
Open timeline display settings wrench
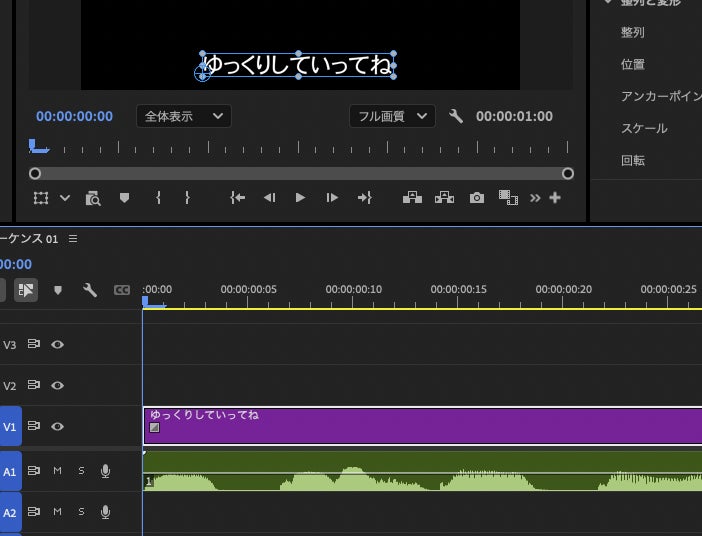[90, 290]
